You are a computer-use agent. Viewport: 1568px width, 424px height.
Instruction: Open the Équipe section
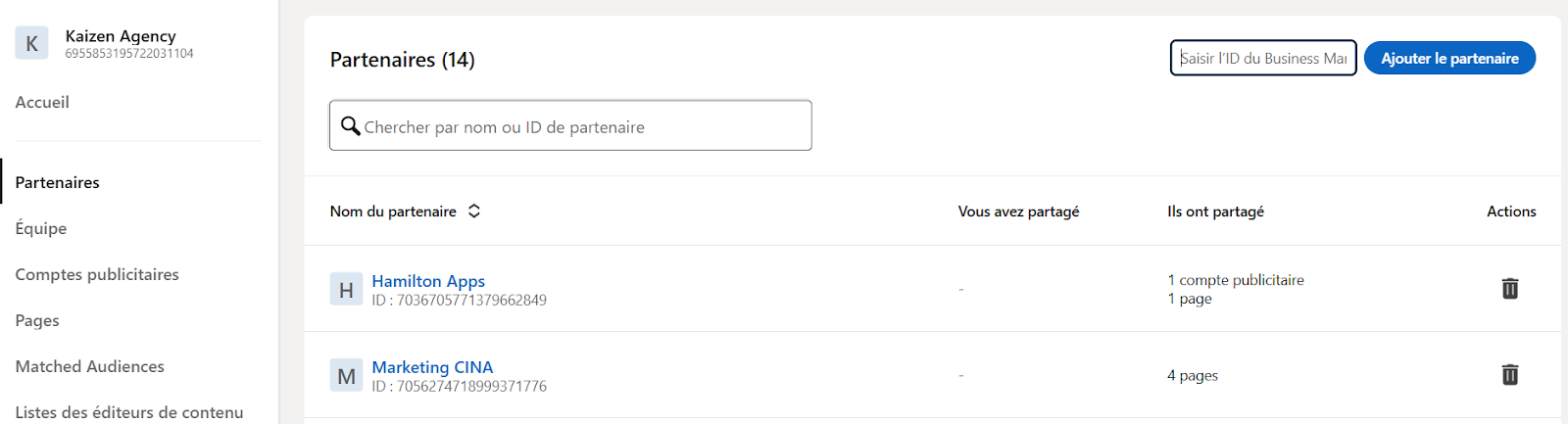pos(41,228)
